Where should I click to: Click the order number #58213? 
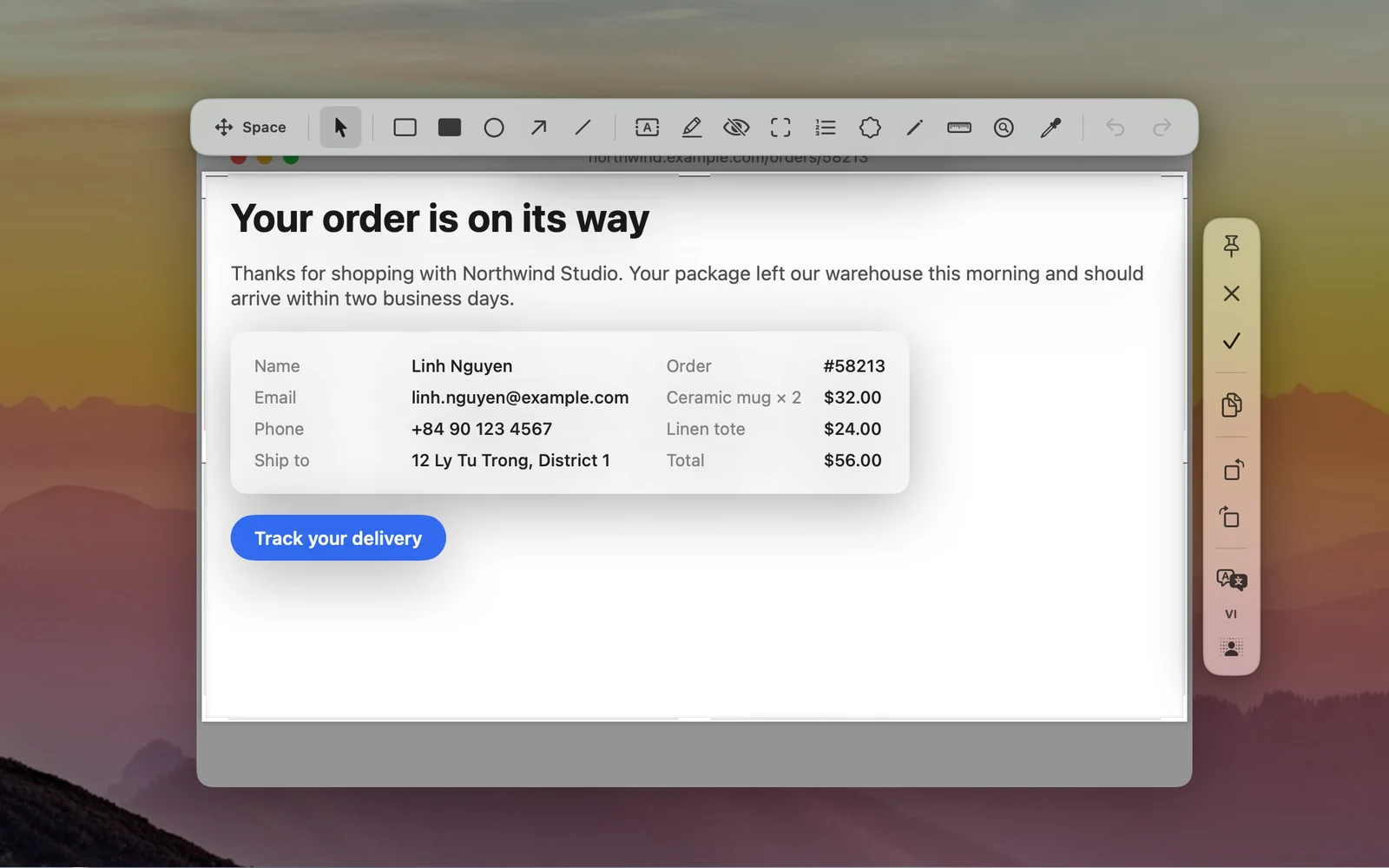click(x=853, y=366)
